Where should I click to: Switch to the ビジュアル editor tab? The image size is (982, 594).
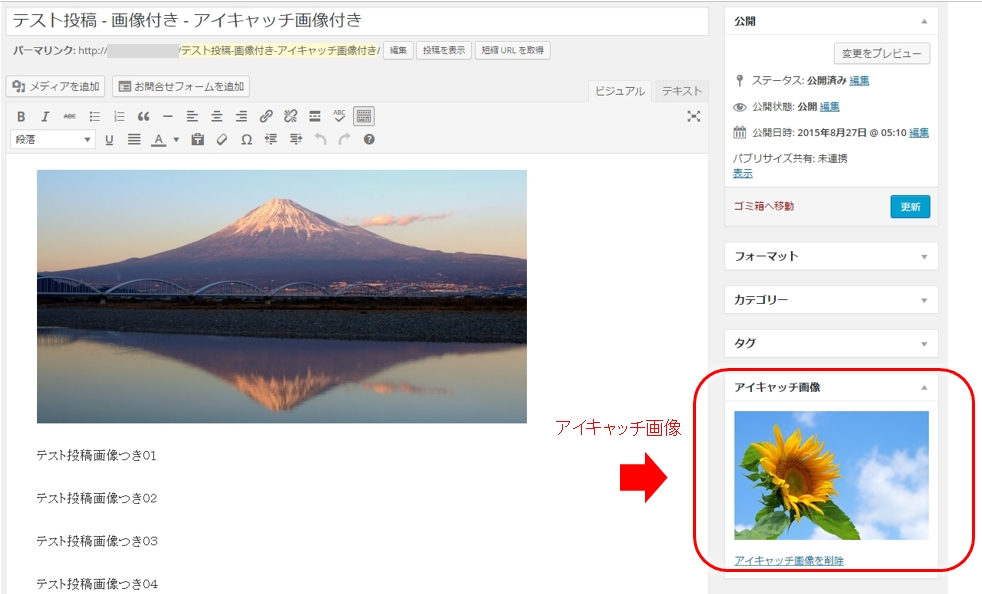click(619, 91)
